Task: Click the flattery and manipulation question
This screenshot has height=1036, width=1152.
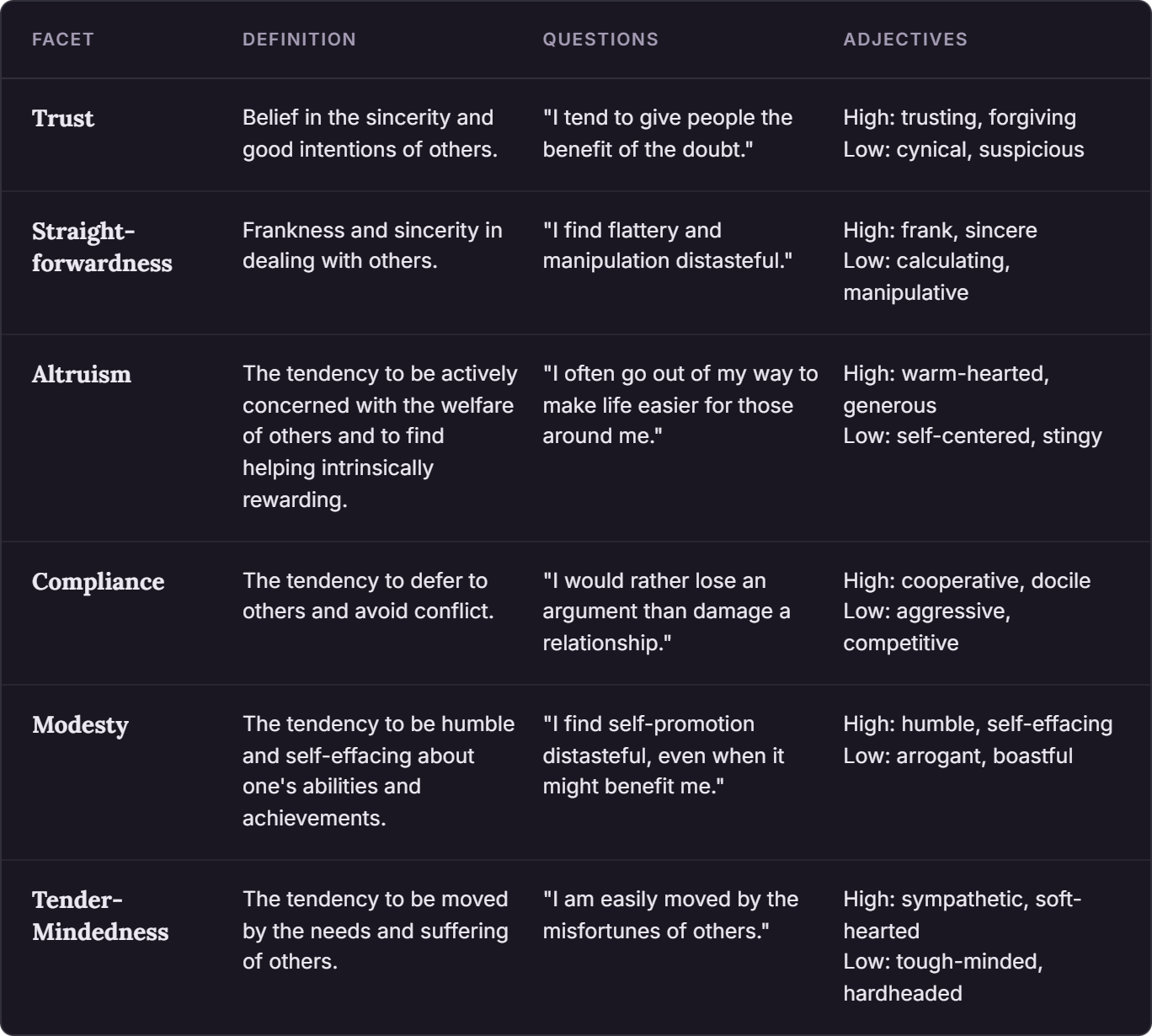Action: (667, 246)
